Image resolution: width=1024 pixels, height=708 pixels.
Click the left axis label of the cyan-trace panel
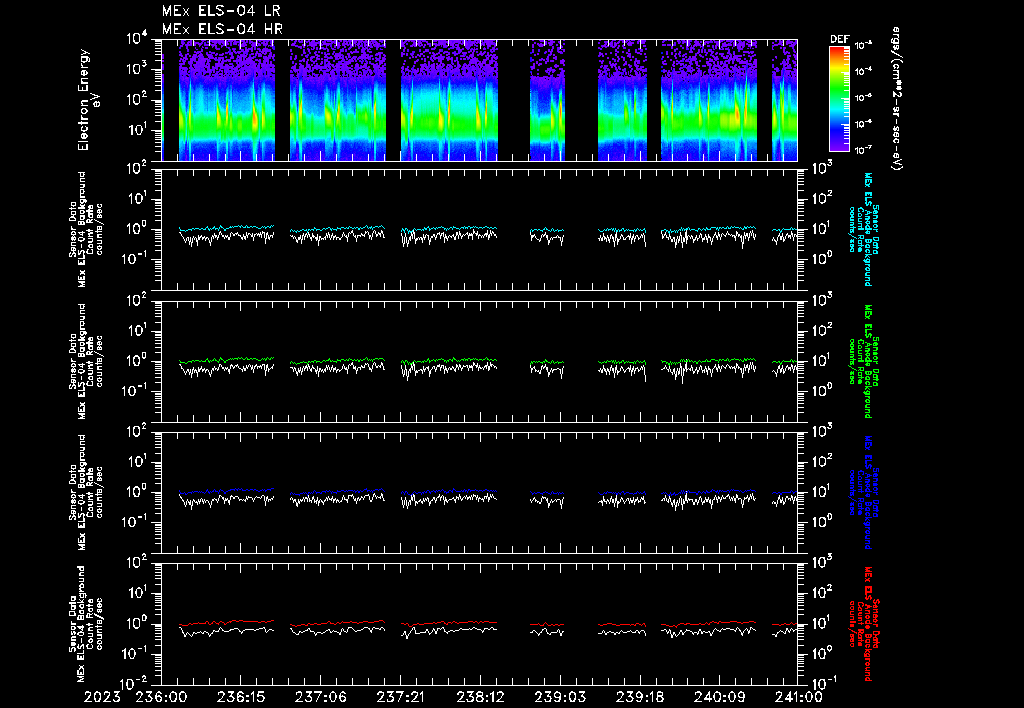pyautogui.click(x=86, y=230)
